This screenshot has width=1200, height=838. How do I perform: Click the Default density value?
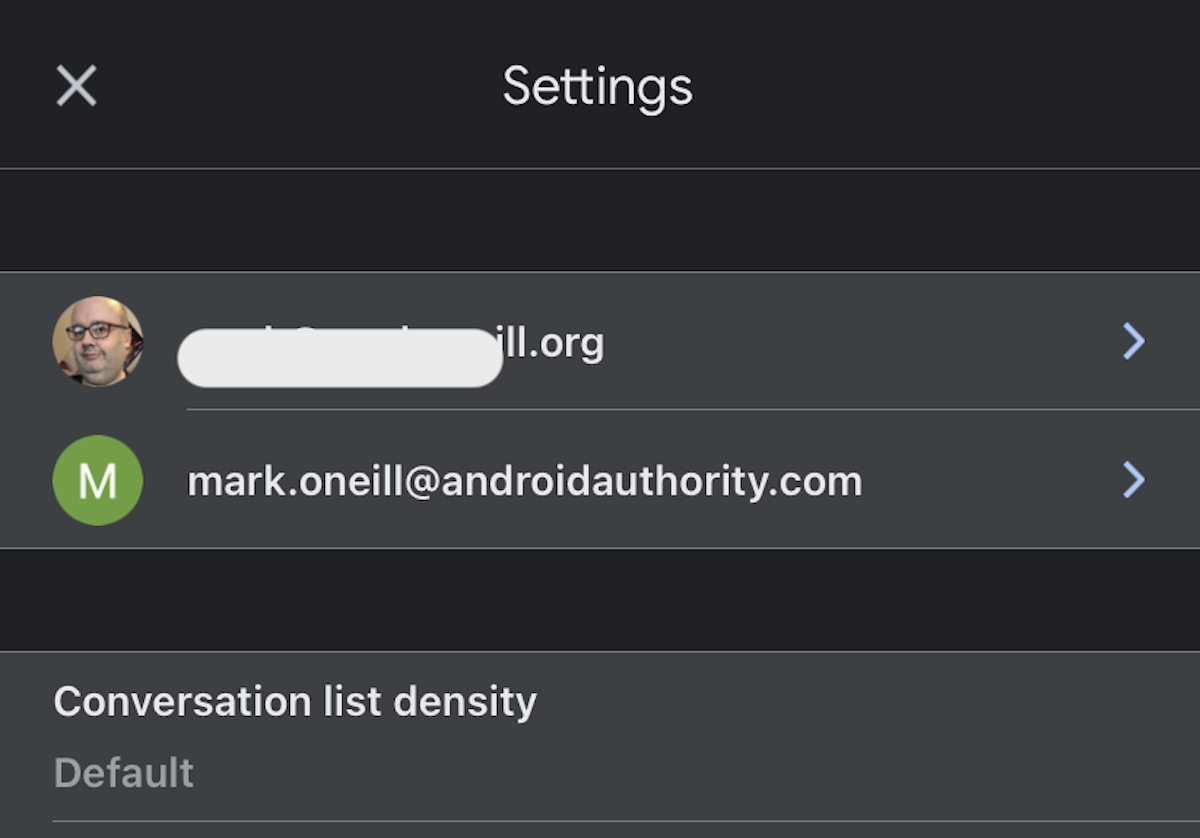pos(124,773)
